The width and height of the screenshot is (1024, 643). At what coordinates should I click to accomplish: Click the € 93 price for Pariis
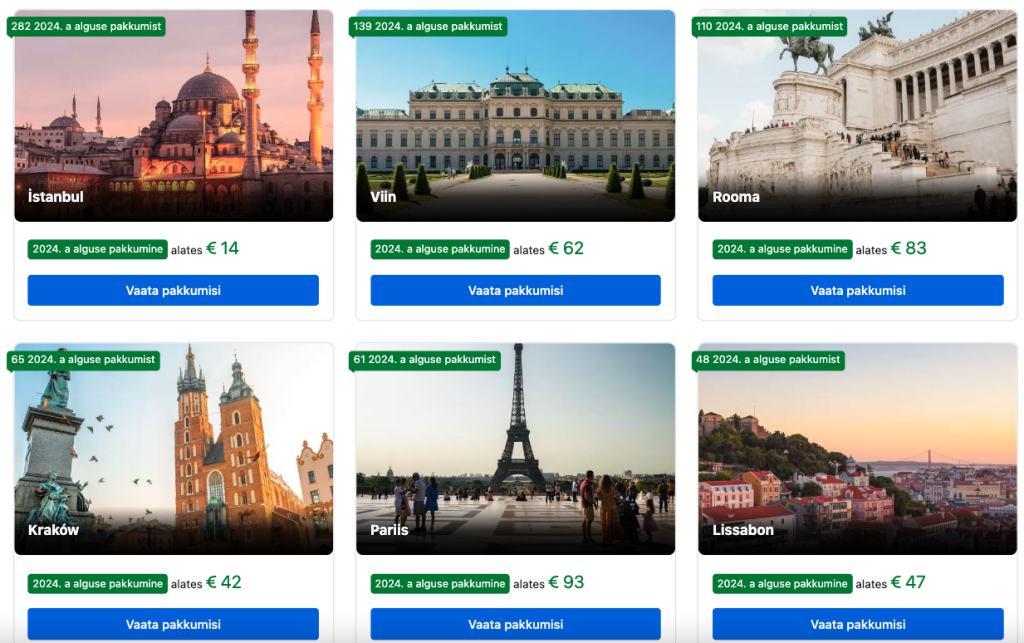(566, 582)
